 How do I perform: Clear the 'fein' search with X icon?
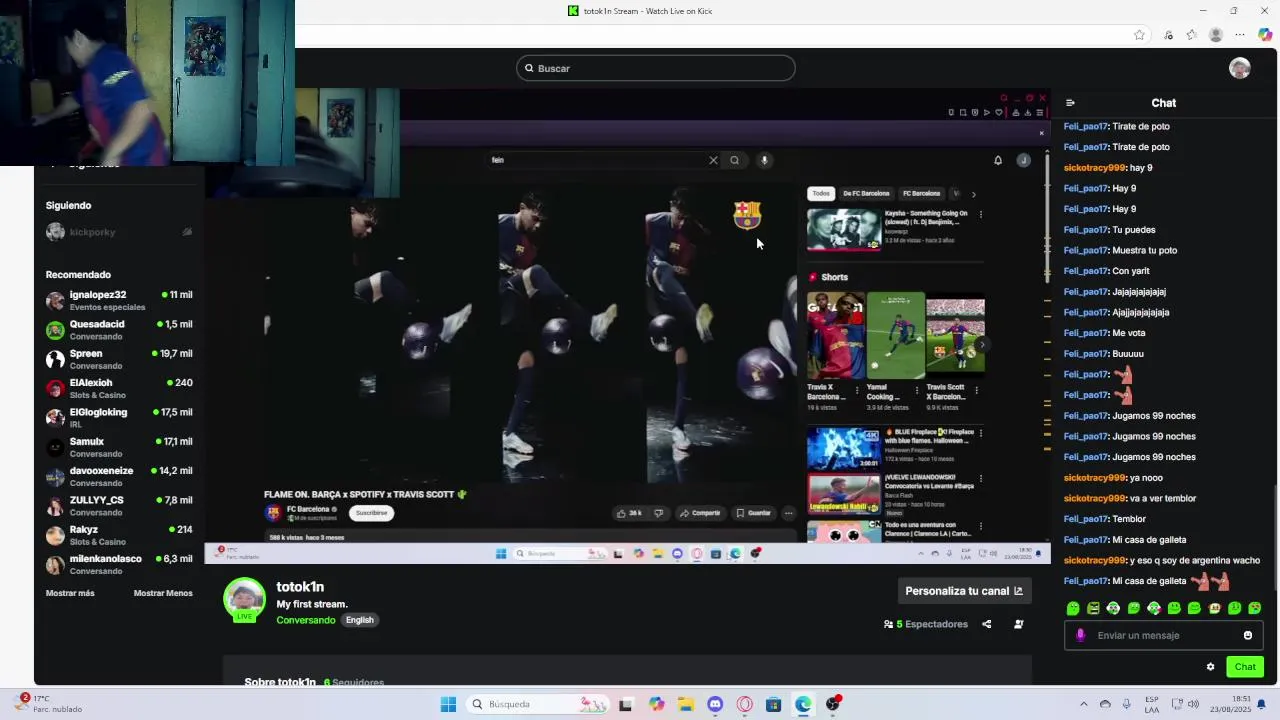click(713, 160)
